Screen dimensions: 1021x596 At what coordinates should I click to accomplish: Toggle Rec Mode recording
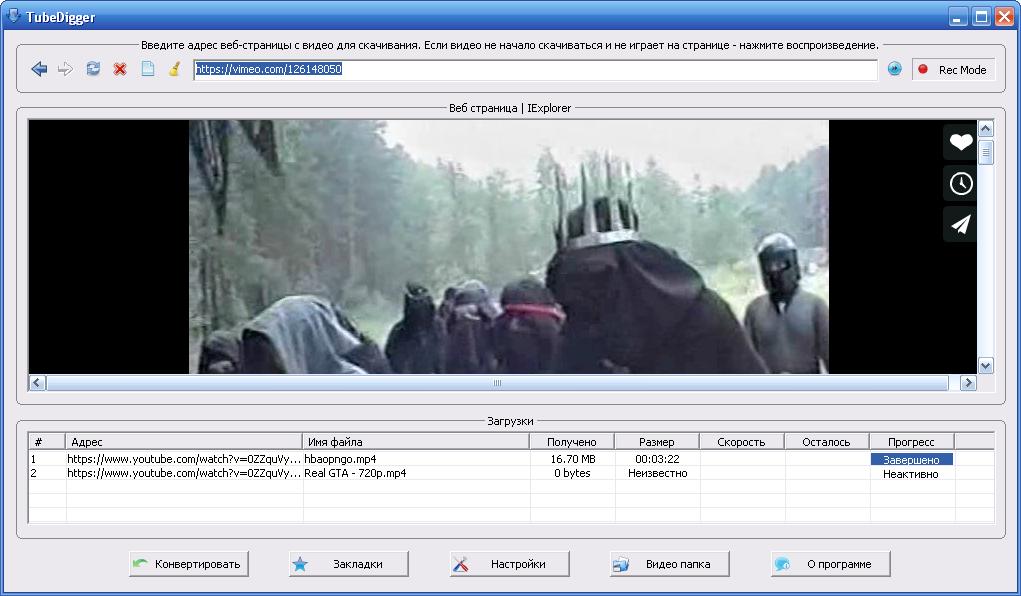click(x=953, y=70)
